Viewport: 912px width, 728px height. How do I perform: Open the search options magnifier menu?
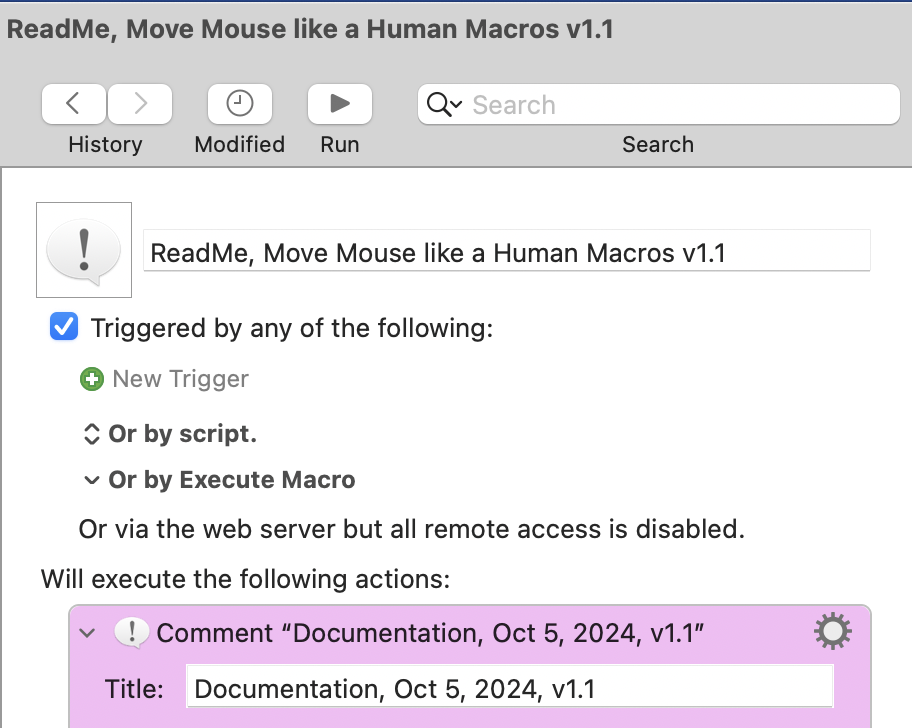coord(444,105)
